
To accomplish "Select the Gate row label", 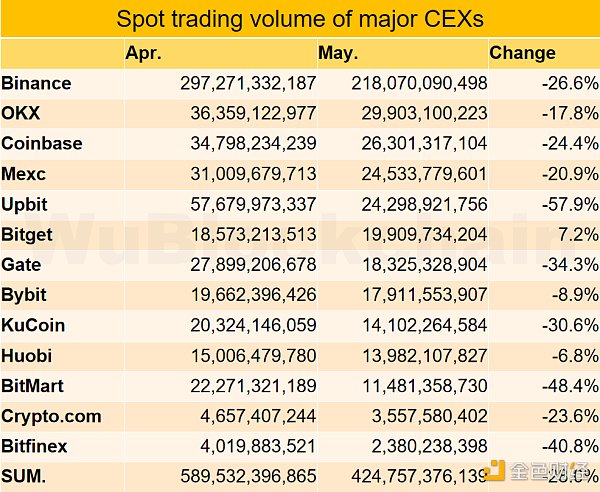I will click(23, 265).
